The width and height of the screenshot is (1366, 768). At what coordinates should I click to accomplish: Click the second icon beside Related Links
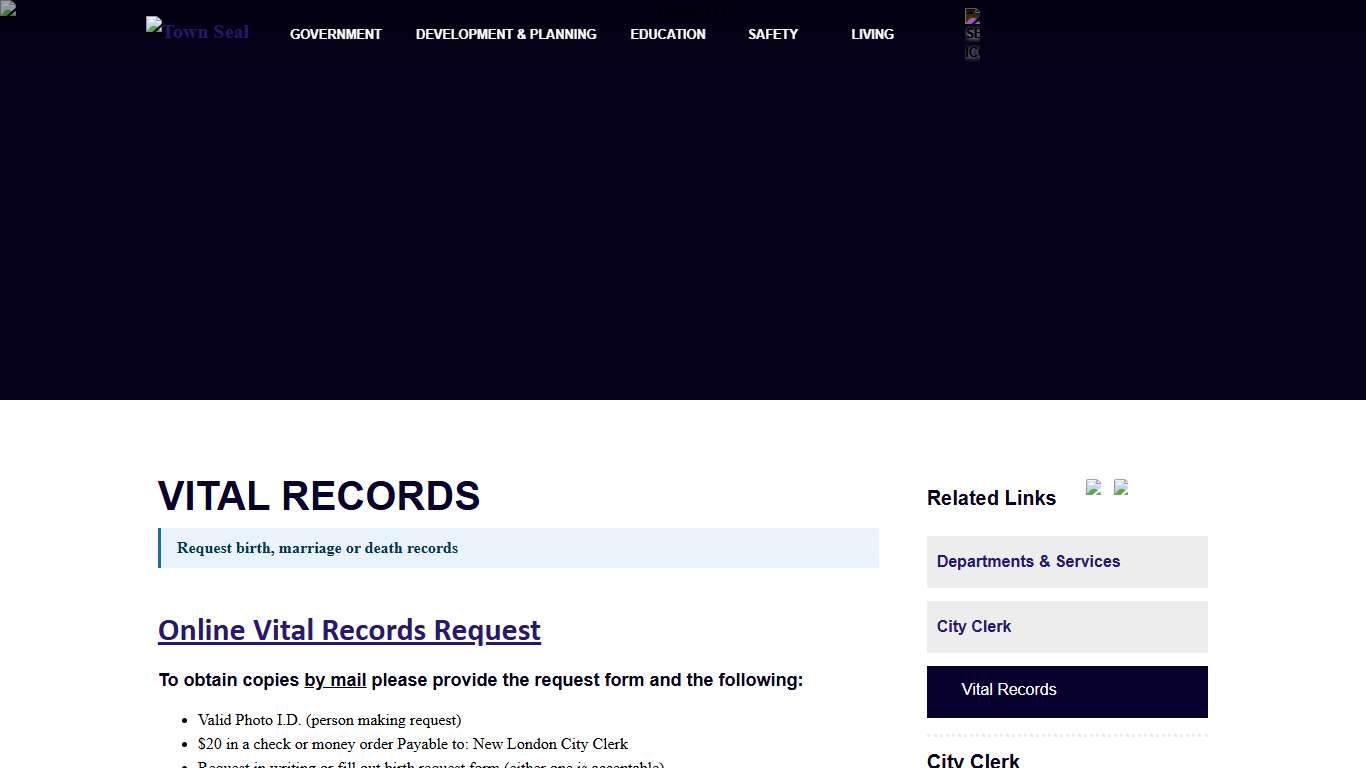tap(1121, 489)
